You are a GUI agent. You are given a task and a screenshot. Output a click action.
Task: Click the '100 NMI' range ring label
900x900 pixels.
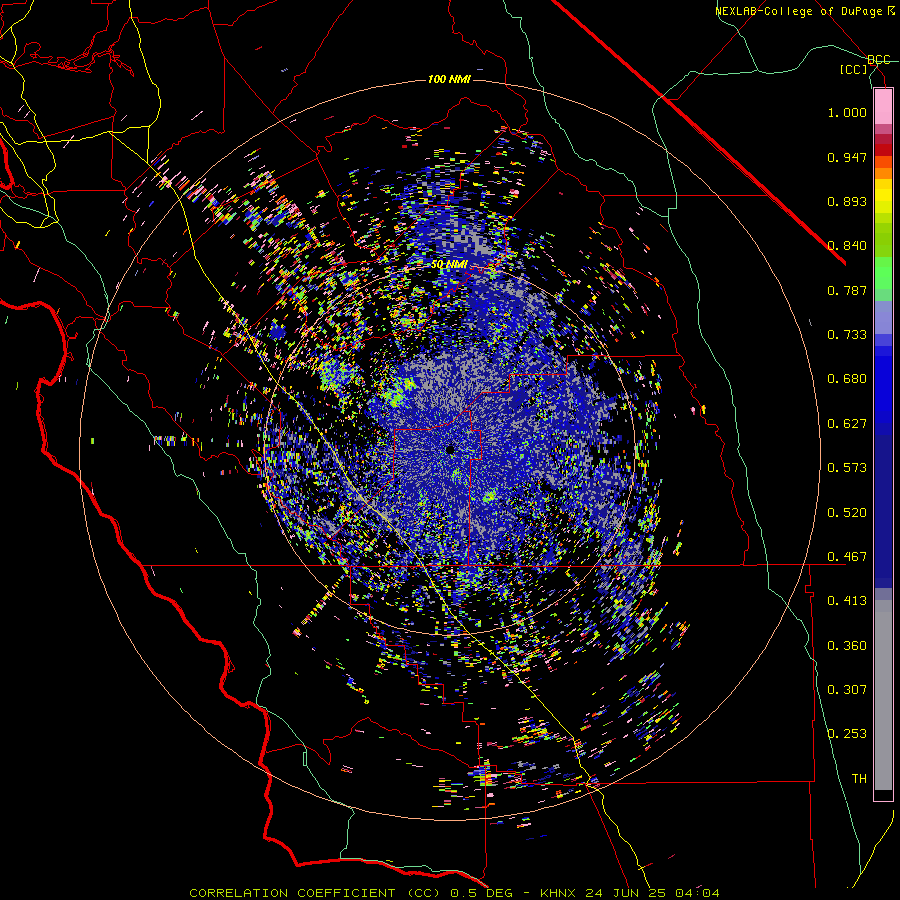[x=449, y=79]
